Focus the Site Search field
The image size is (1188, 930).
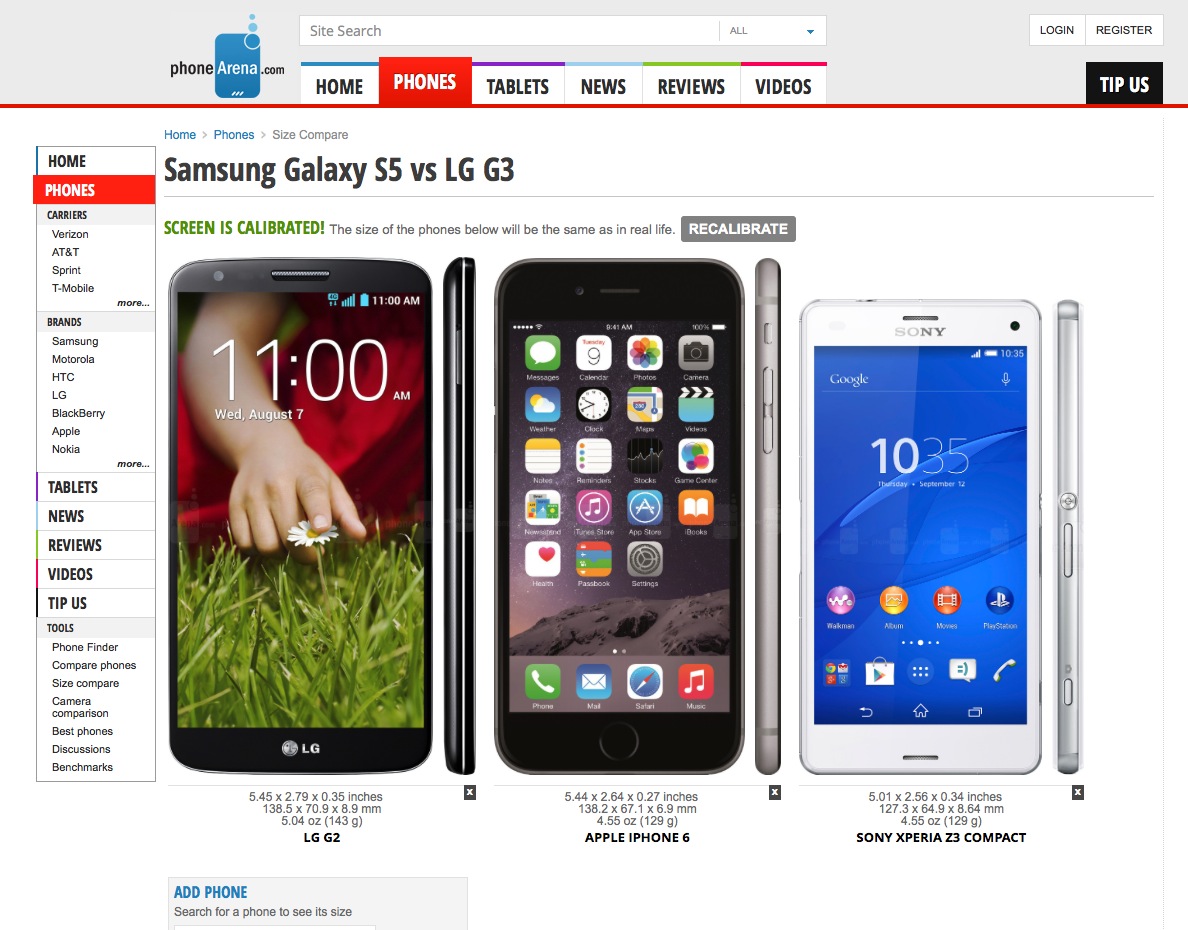coord(509,31)
